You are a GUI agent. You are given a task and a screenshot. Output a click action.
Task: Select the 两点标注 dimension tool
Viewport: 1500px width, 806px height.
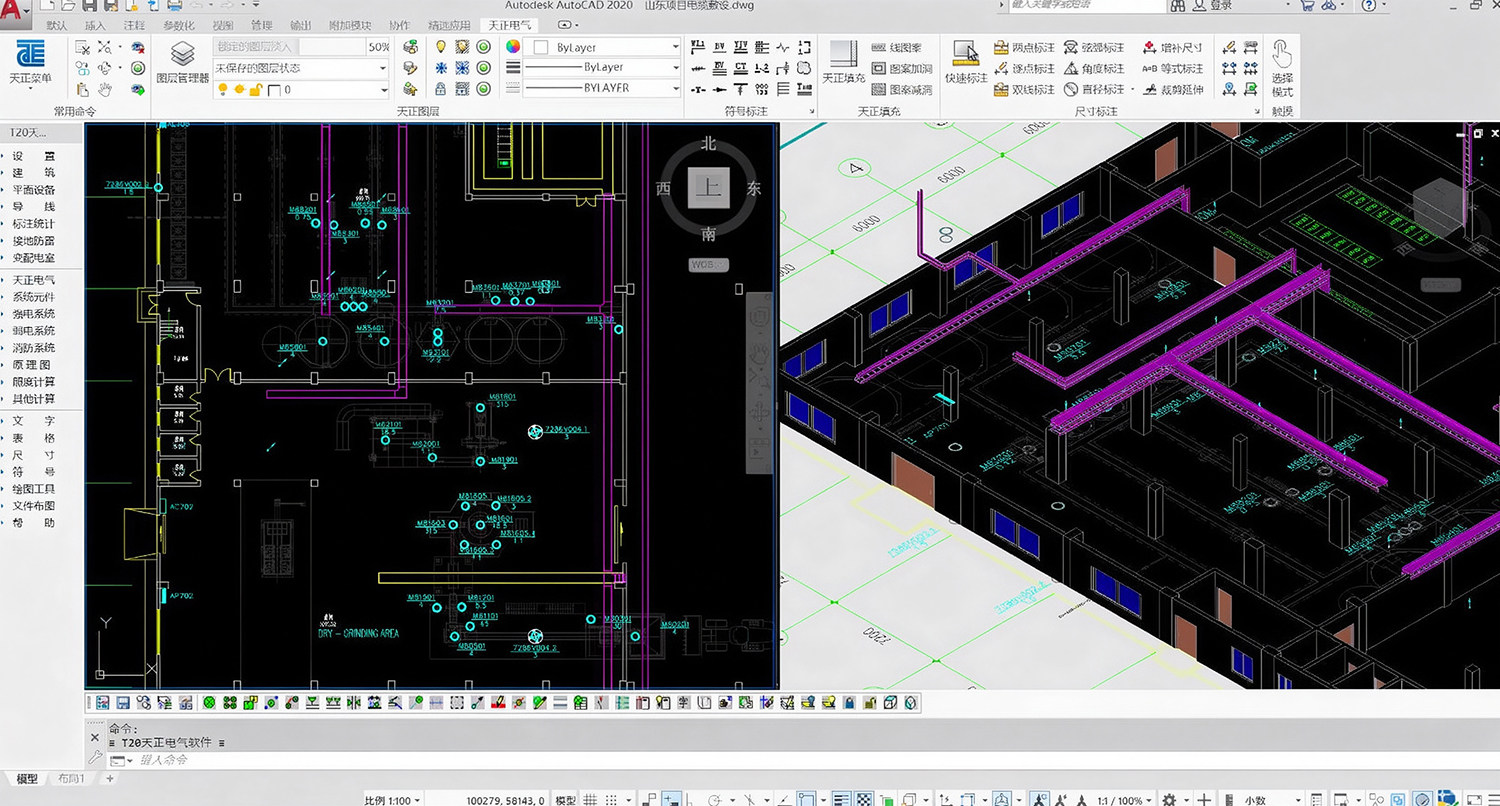click(1025, 47)
